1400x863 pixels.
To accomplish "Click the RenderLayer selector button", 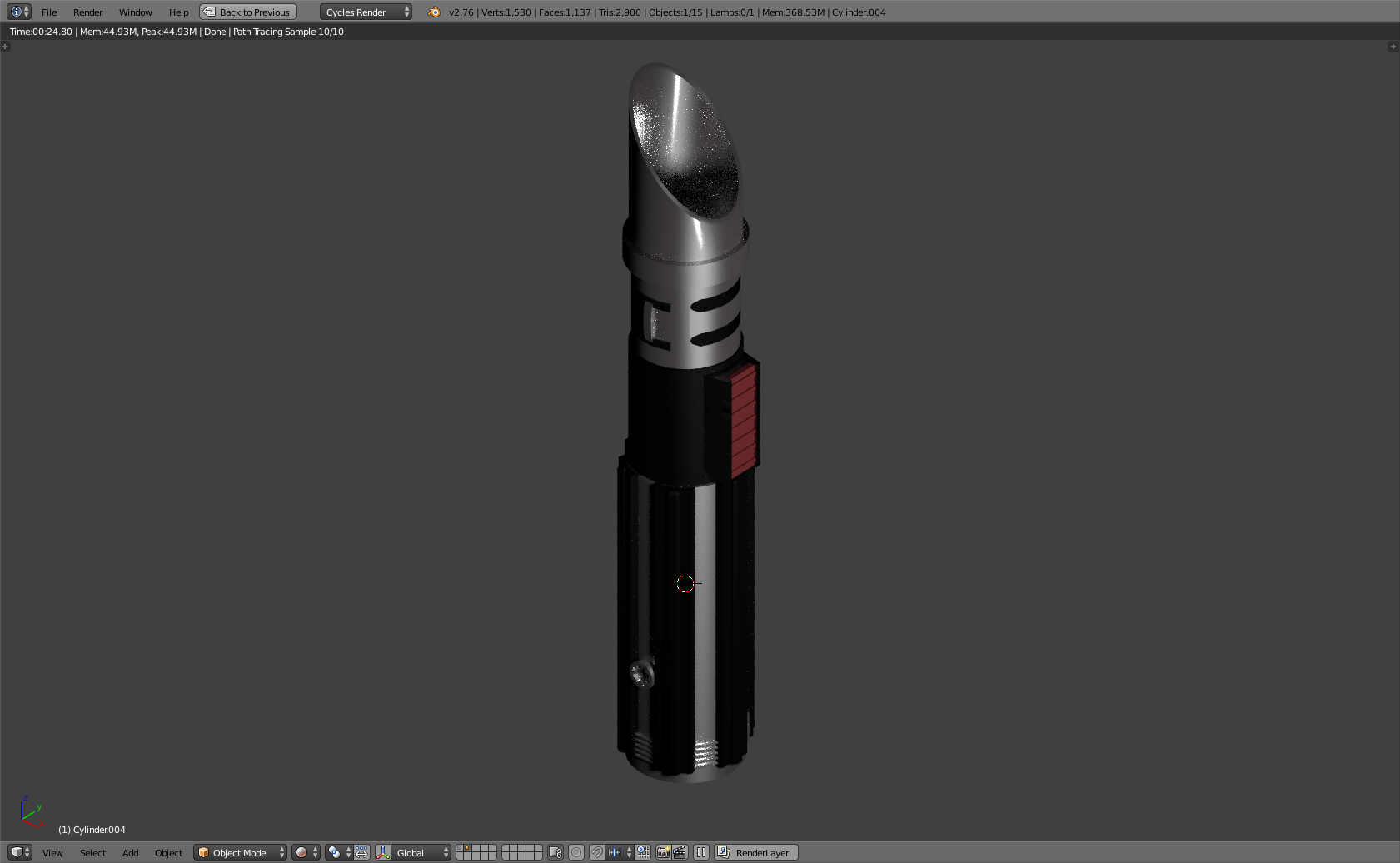I will tap(756, 852).
